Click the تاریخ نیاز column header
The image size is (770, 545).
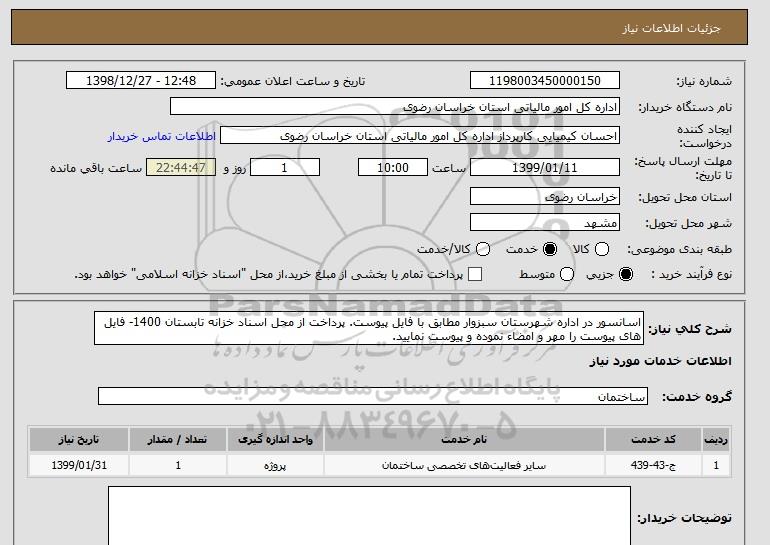[79, 439]
